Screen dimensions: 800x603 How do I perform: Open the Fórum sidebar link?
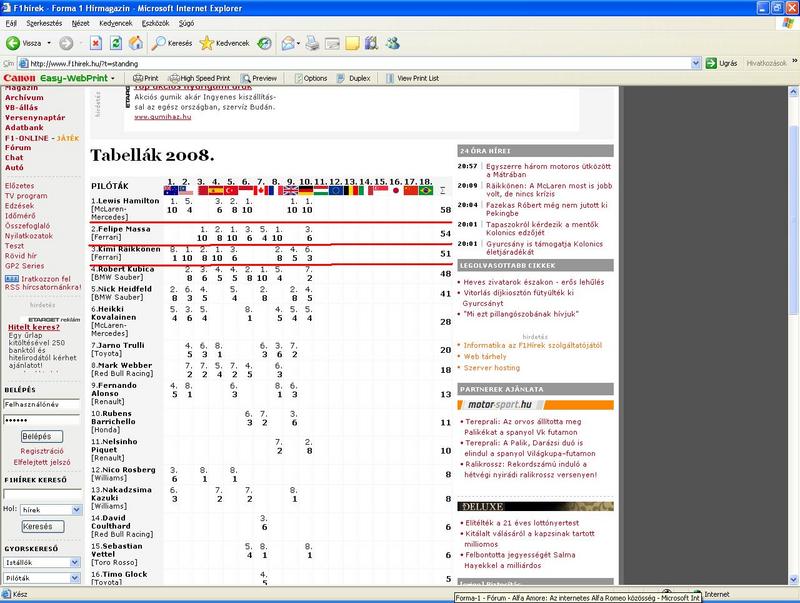click(x=18, y=147)
